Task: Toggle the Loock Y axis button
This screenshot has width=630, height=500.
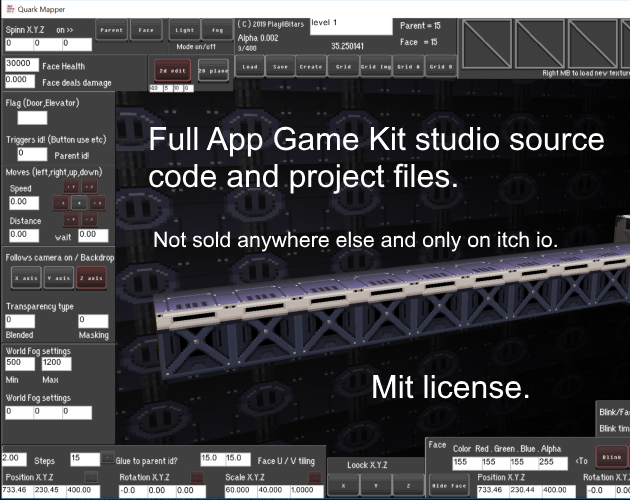Action: [x=376, y=485]
